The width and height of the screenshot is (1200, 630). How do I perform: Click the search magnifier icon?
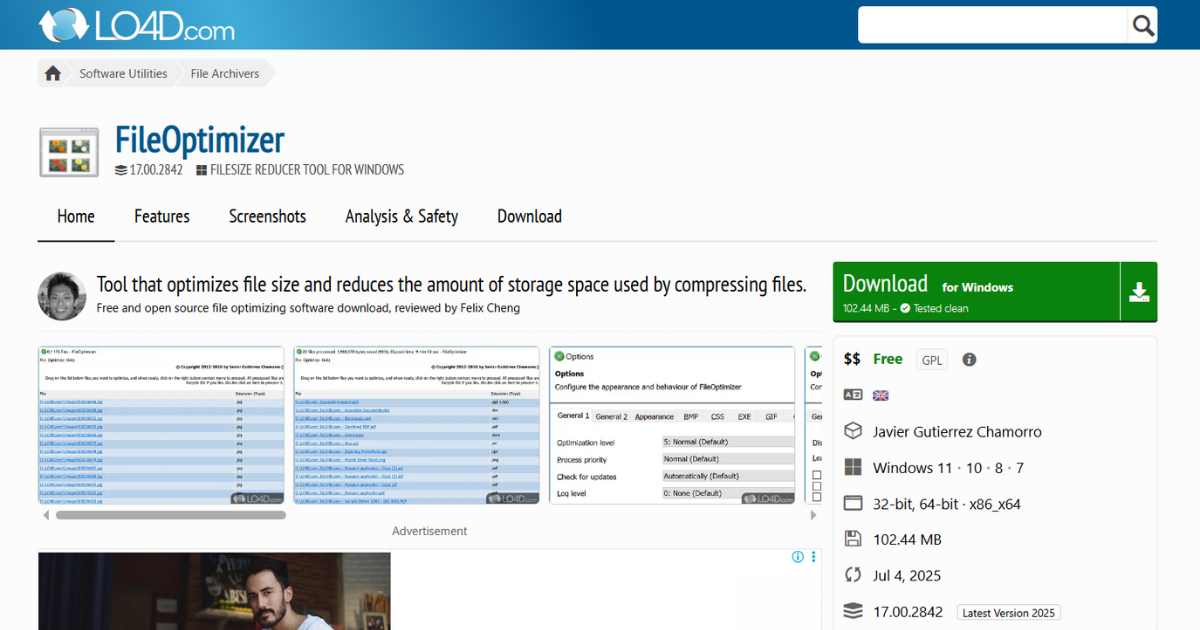(x=1142, y=24)
